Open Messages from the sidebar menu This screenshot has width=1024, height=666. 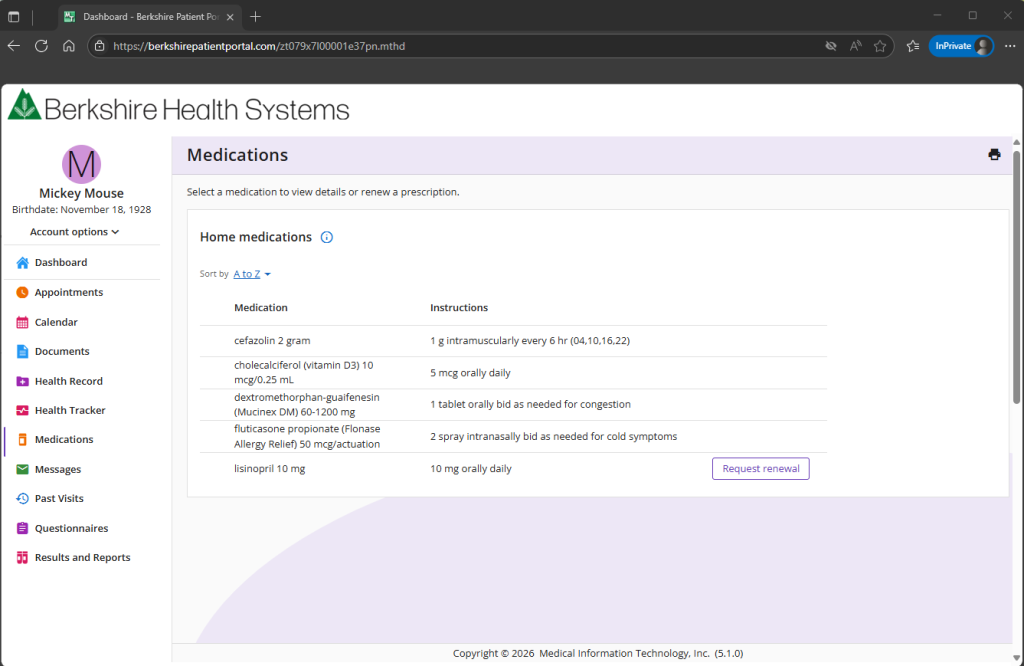coord(57,470)
